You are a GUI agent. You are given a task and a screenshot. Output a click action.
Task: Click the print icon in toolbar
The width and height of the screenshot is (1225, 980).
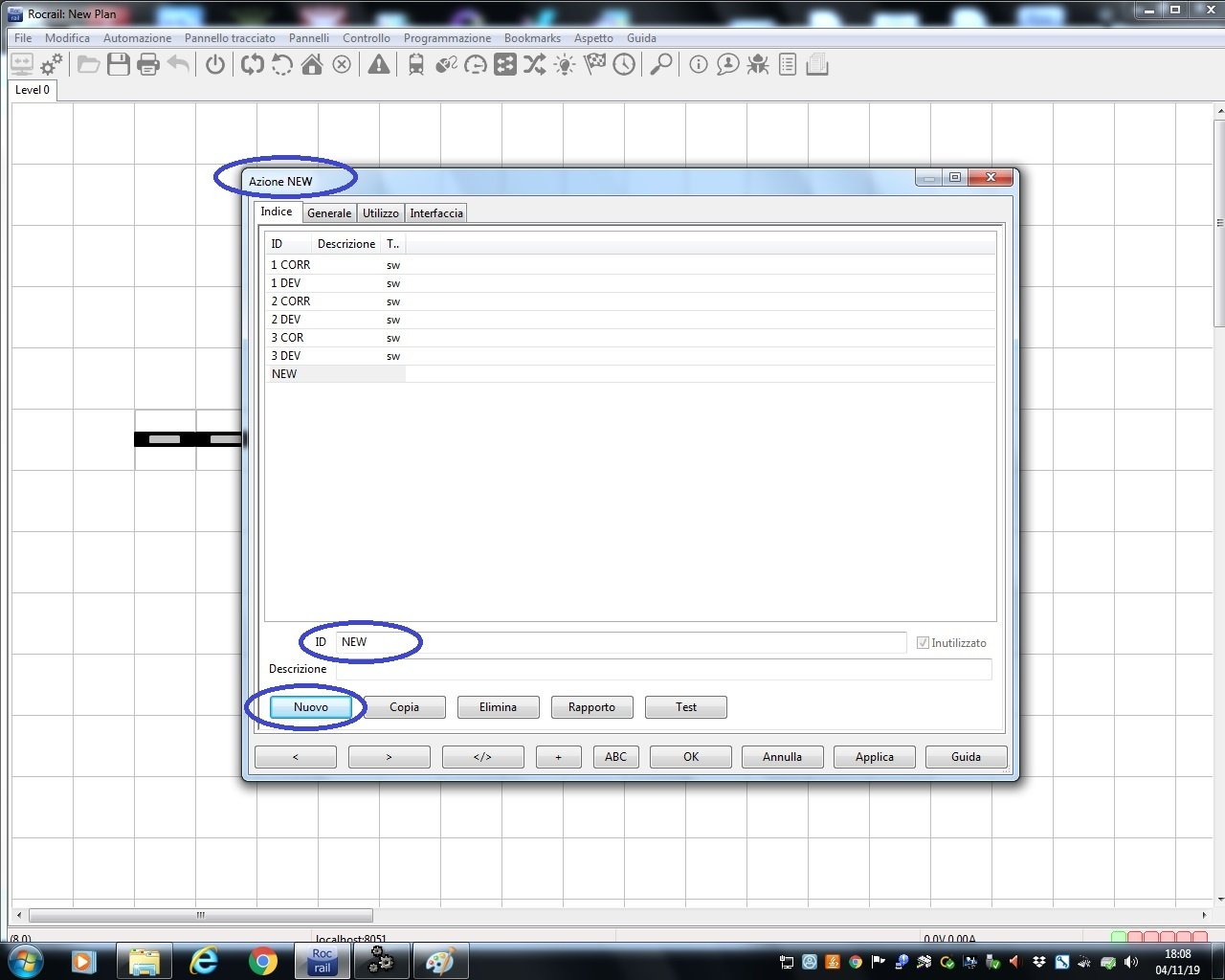coord(148,65)
